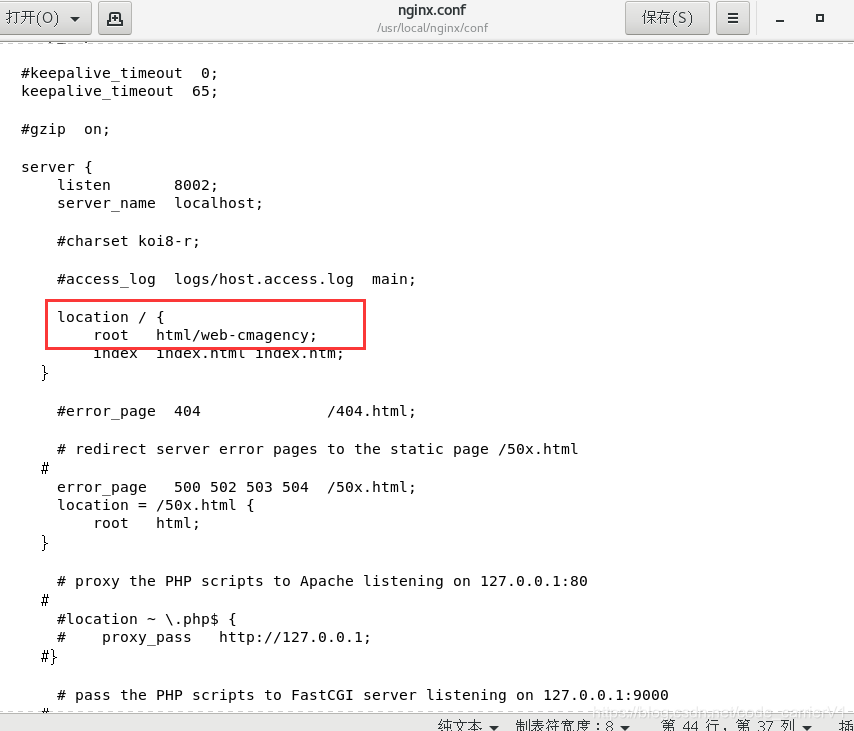854x731 pixels.
Task: Click the '#location ~ \.php$ {' line
Action: pos(147,619)
